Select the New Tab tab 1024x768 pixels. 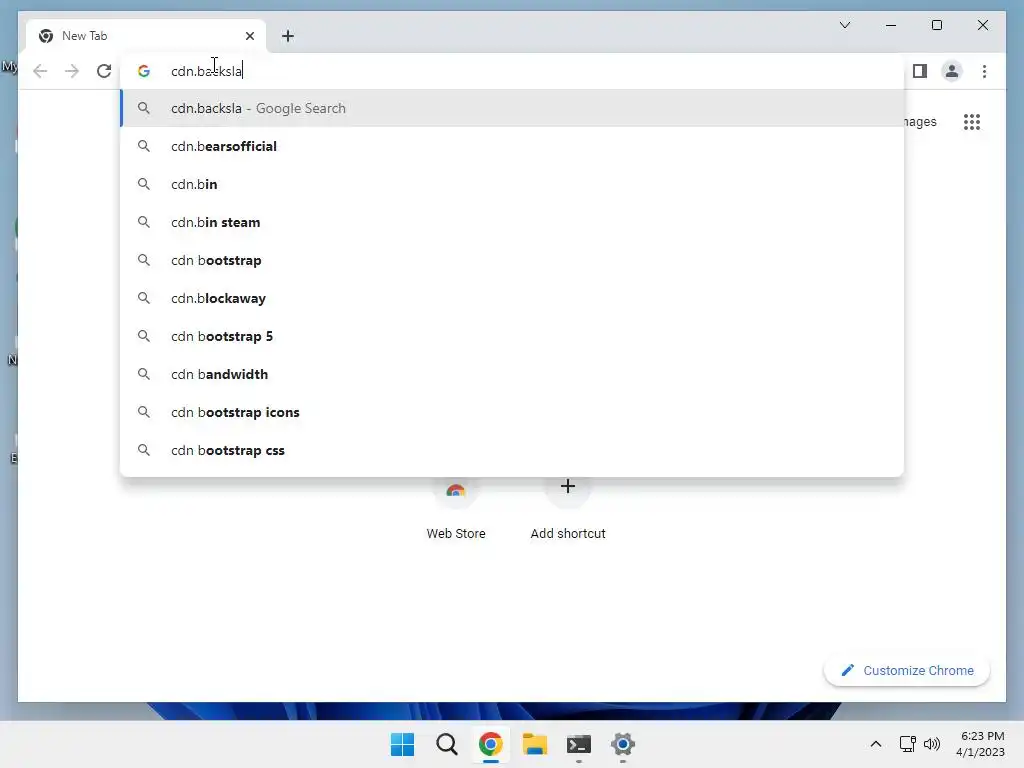pos(145,36)
